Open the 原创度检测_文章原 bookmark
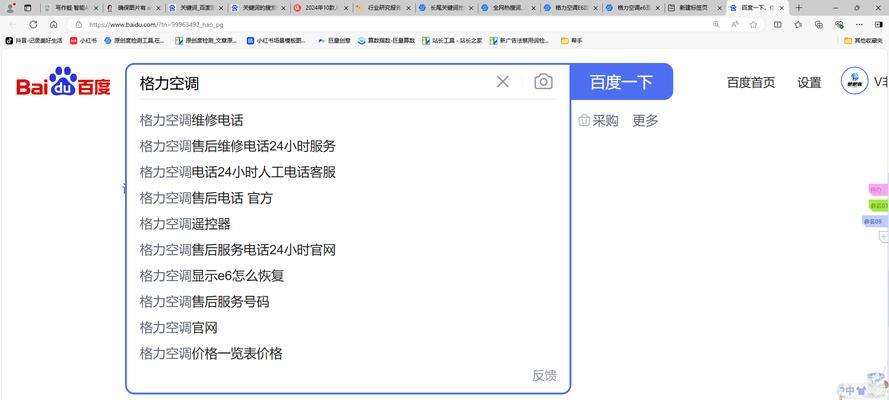Viewport: 889px width, 400px height. click(206, 41)
